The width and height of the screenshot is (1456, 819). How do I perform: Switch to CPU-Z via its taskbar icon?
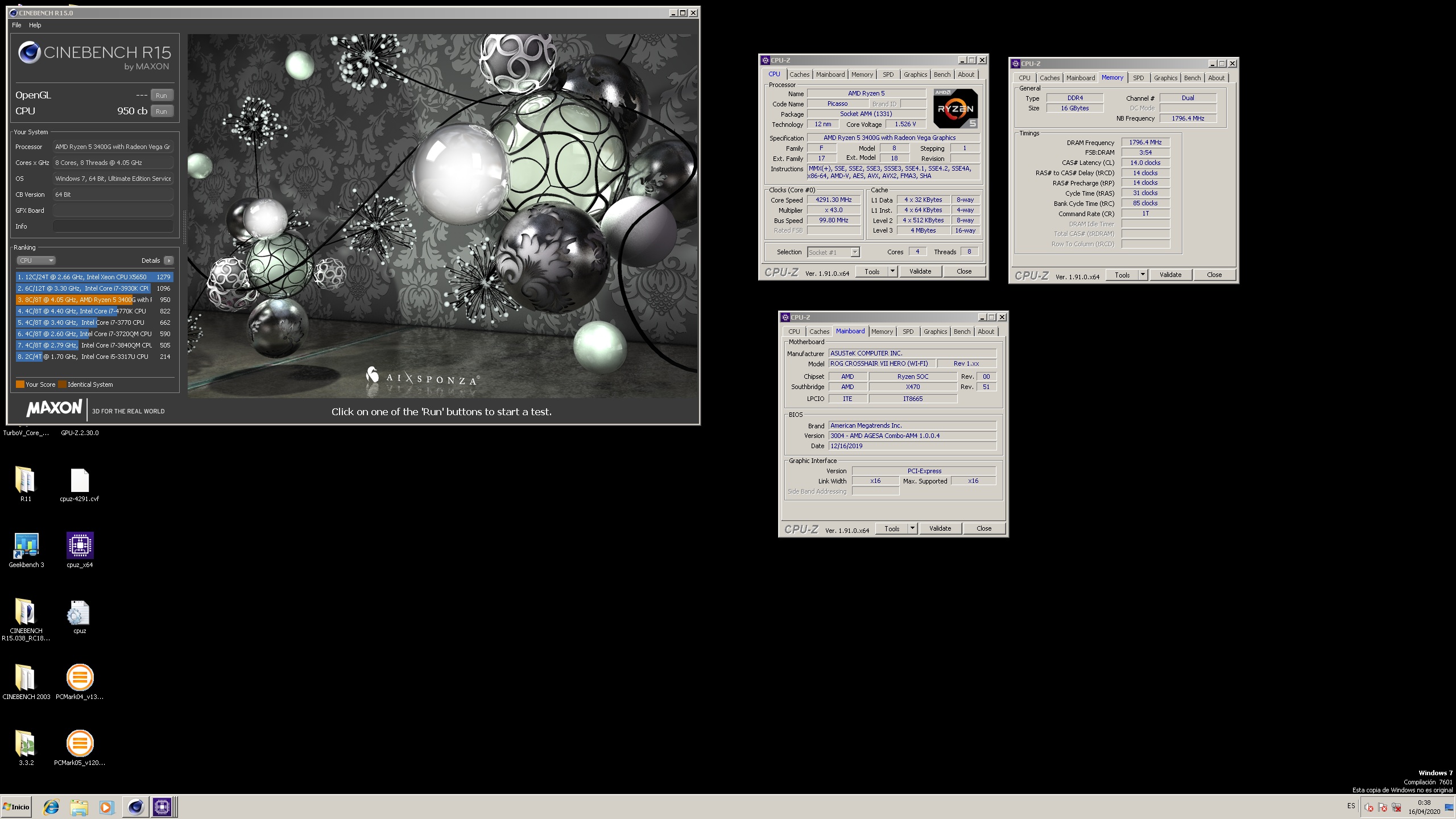(162, 807)
